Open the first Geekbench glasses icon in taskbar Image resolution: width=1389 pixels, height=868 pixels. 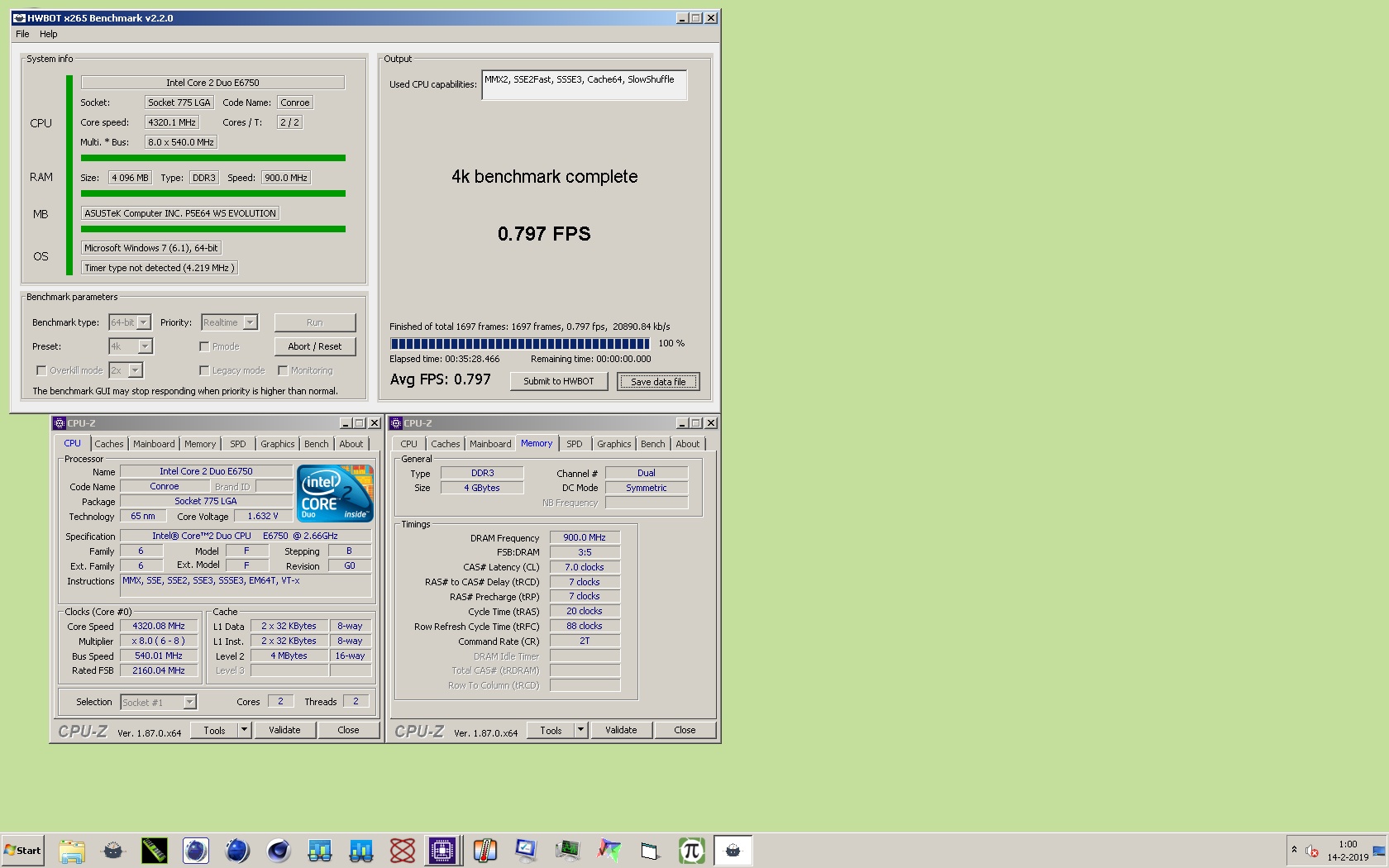[x=320, y=850]
